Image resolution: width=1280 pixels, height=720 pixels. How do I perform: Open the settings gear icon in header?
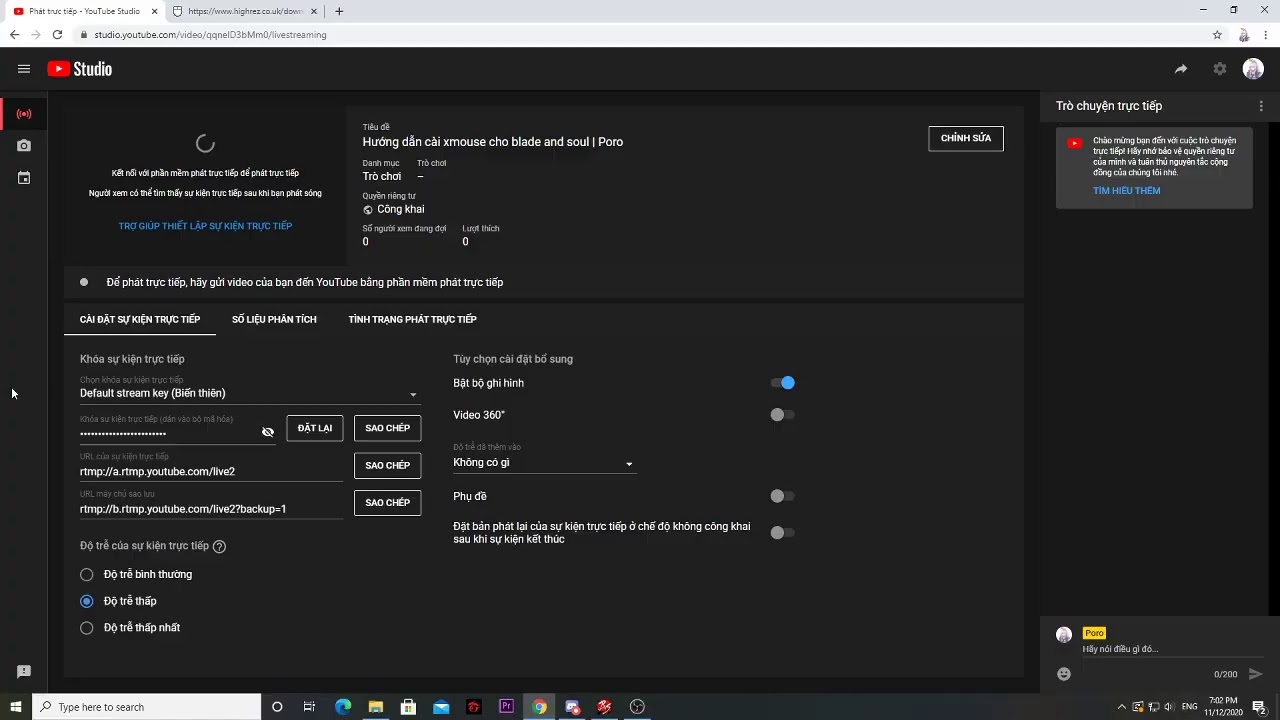(x=1220, y=69)
